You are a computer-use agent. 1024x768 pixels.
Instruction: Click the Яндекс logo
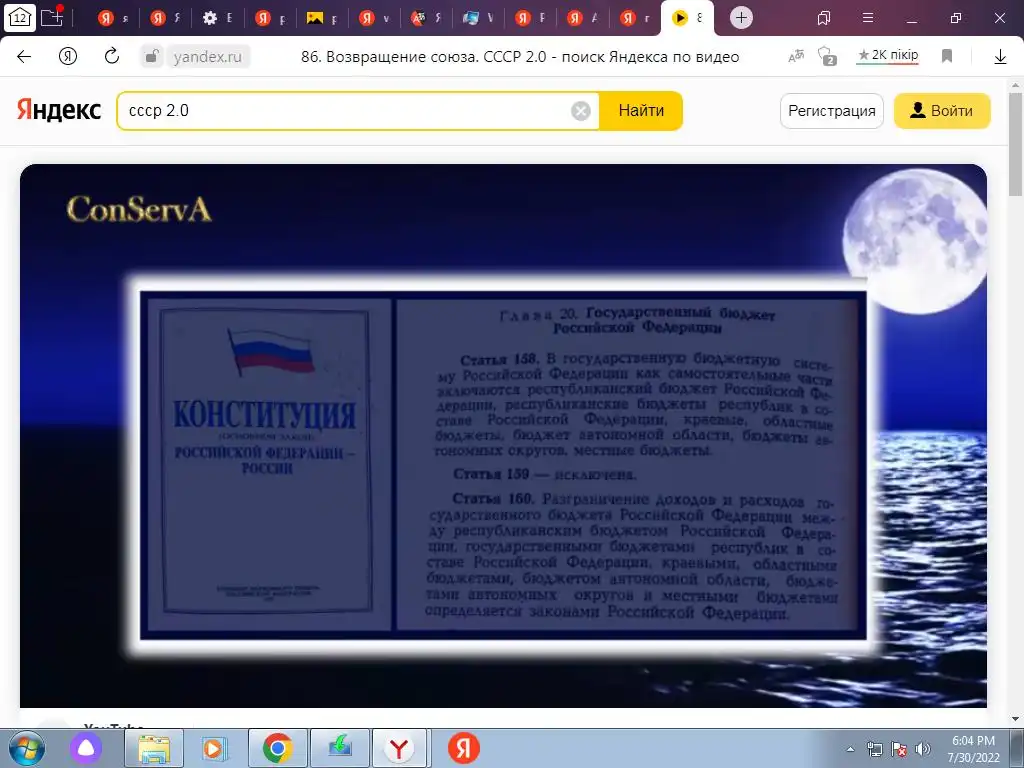click(x=59, y=110)
